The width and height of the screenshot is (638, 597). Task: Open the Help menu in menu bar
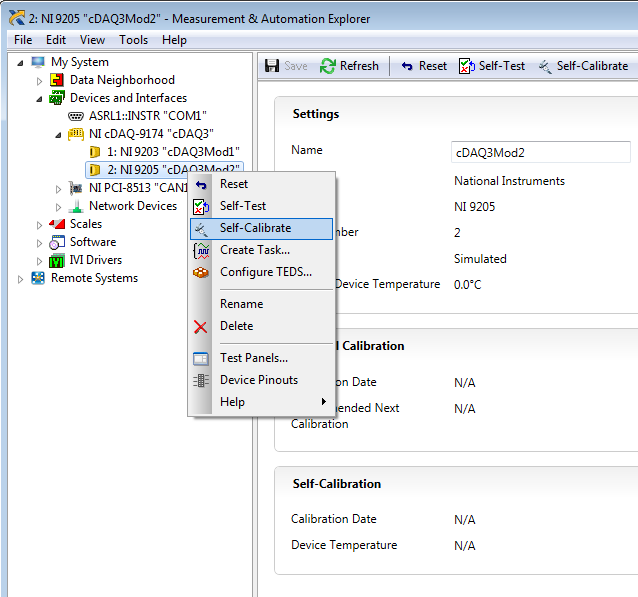(x=174, y=40)
